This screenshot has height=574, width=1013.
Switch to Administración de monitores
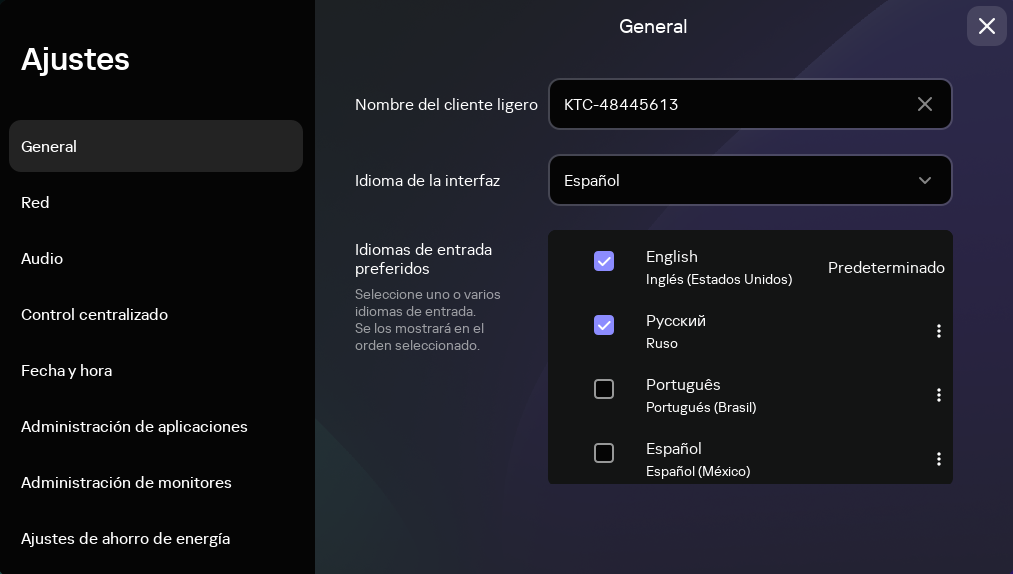coord(127,482)
